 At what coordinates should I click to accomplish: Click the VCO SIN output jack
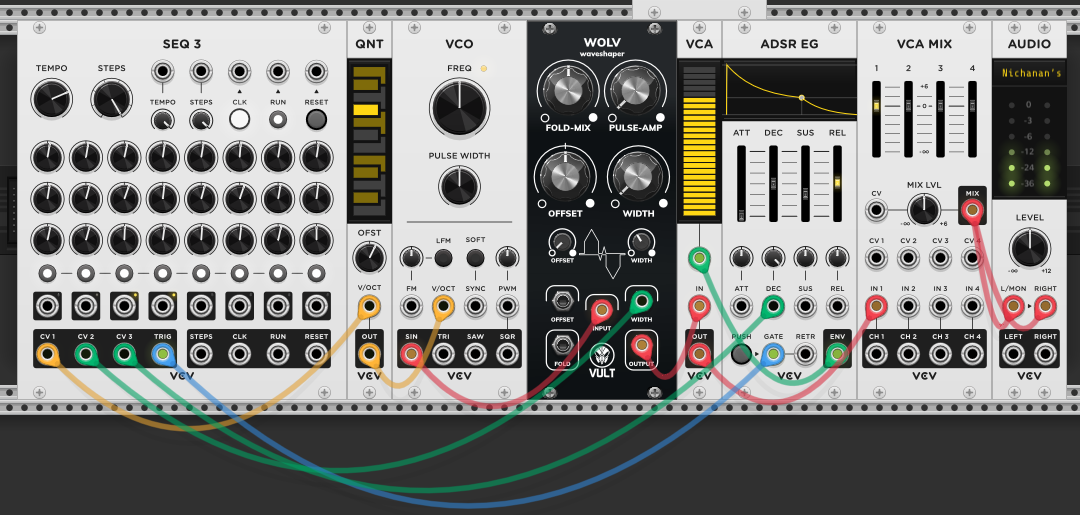411,355
